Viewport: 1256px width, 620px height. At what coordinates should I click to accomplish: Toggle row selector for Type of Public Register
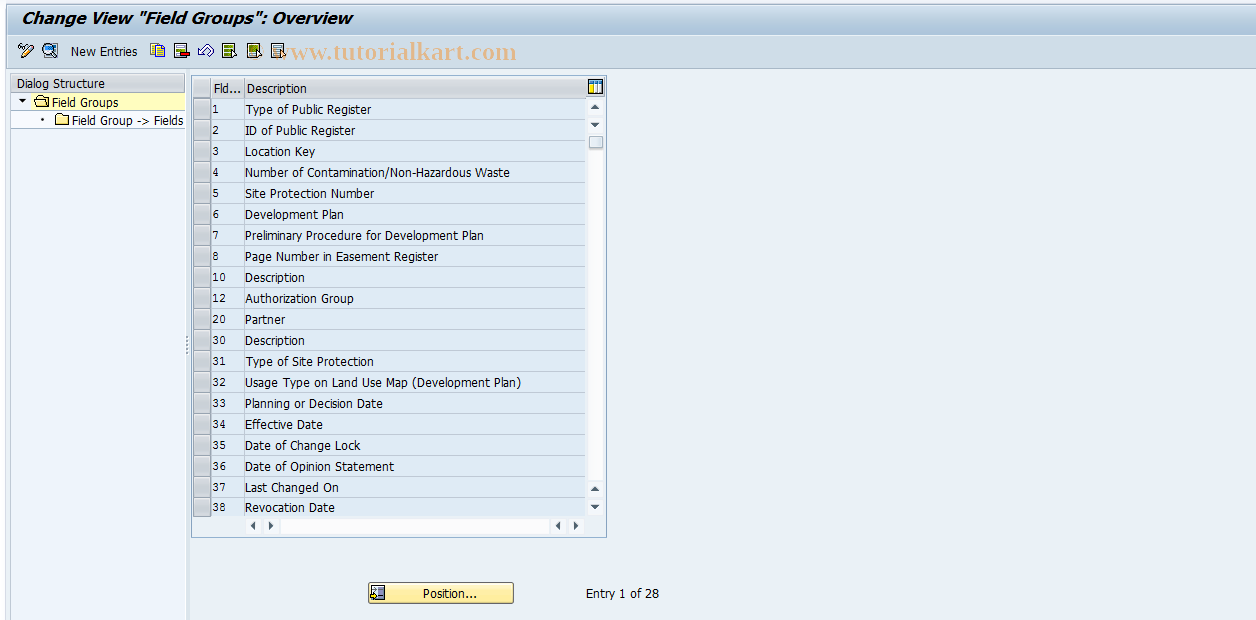pos(202,109)
